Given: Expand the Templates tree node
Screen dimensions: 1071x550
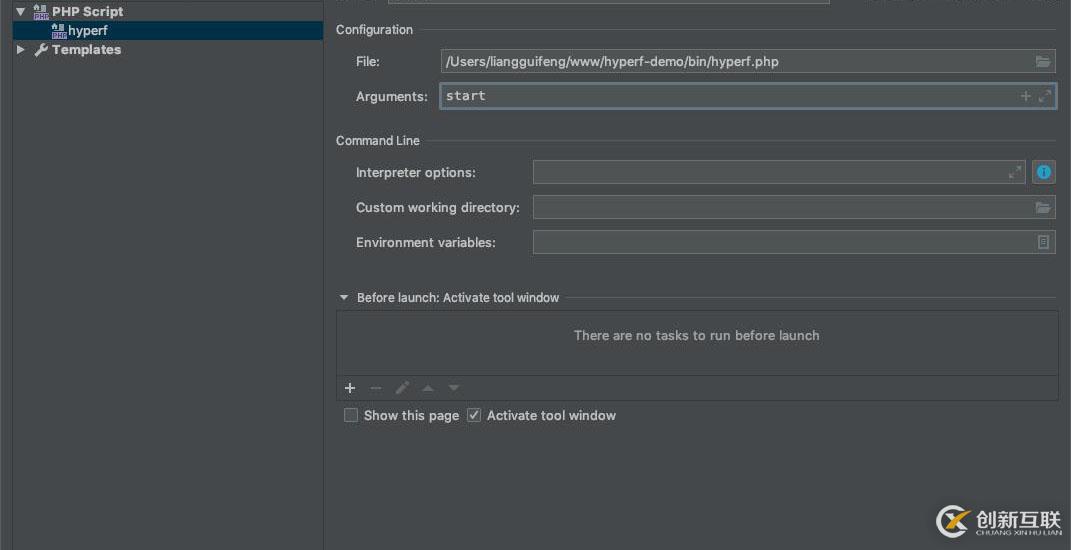Looking at the screenshot, I should click(20, 50).
